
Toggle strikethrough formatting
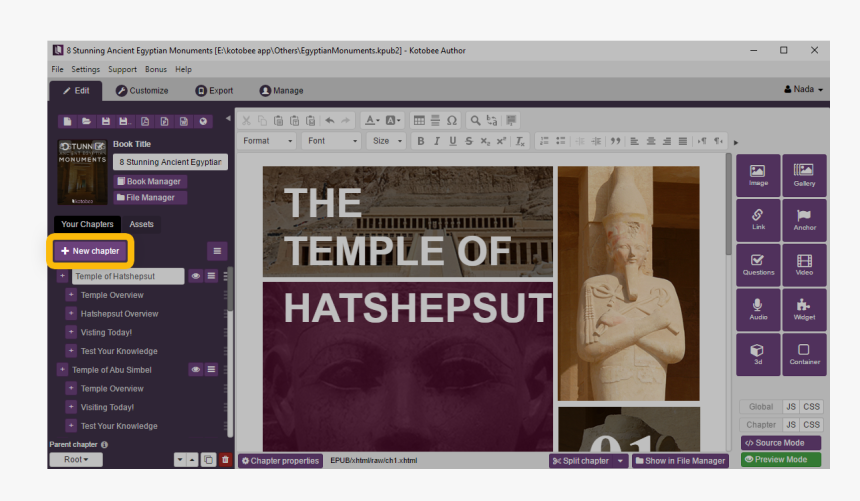(468, 141)
